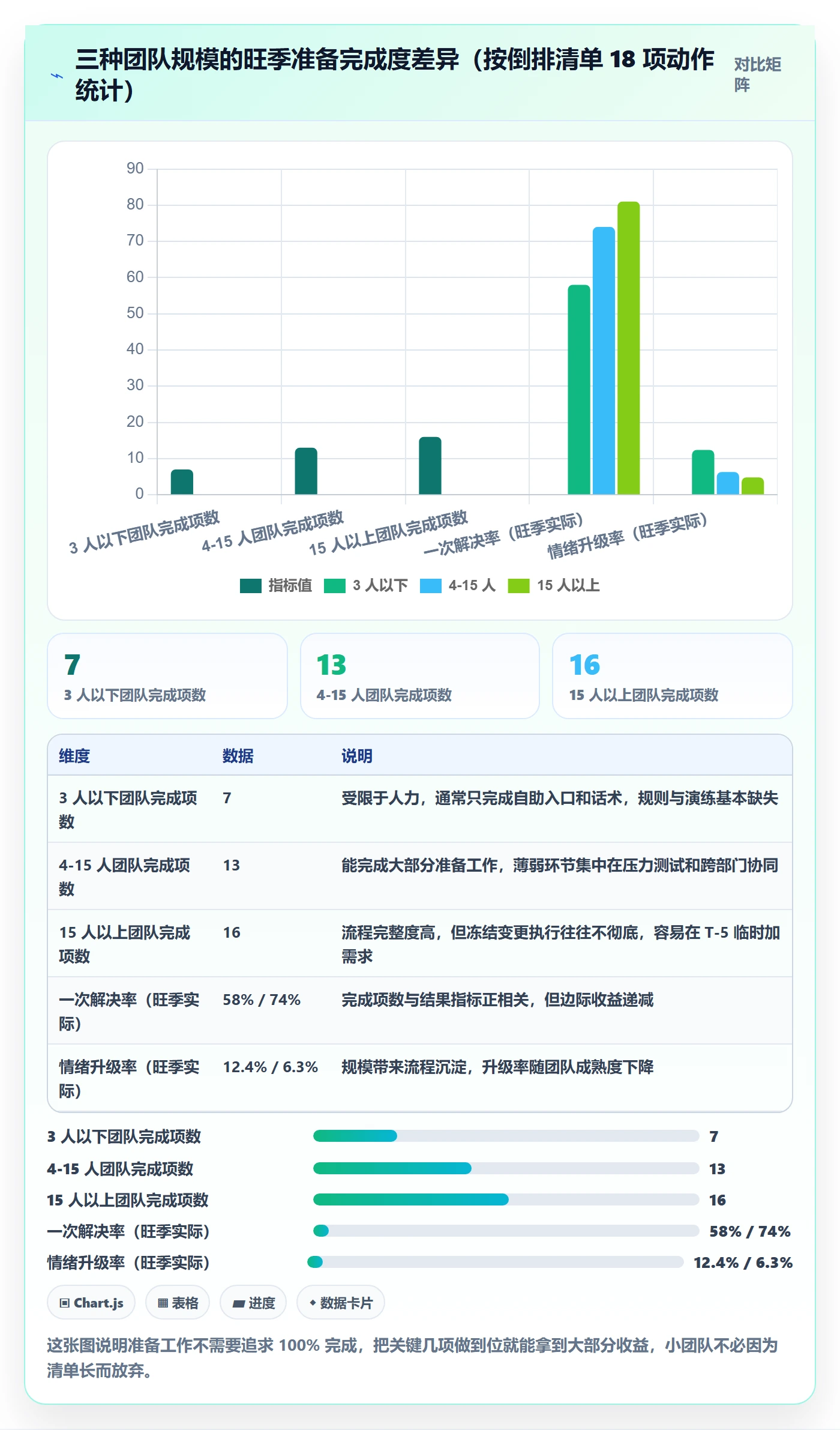
Task: Click the card title about 三种团队规模
Action: pos(395,74)
